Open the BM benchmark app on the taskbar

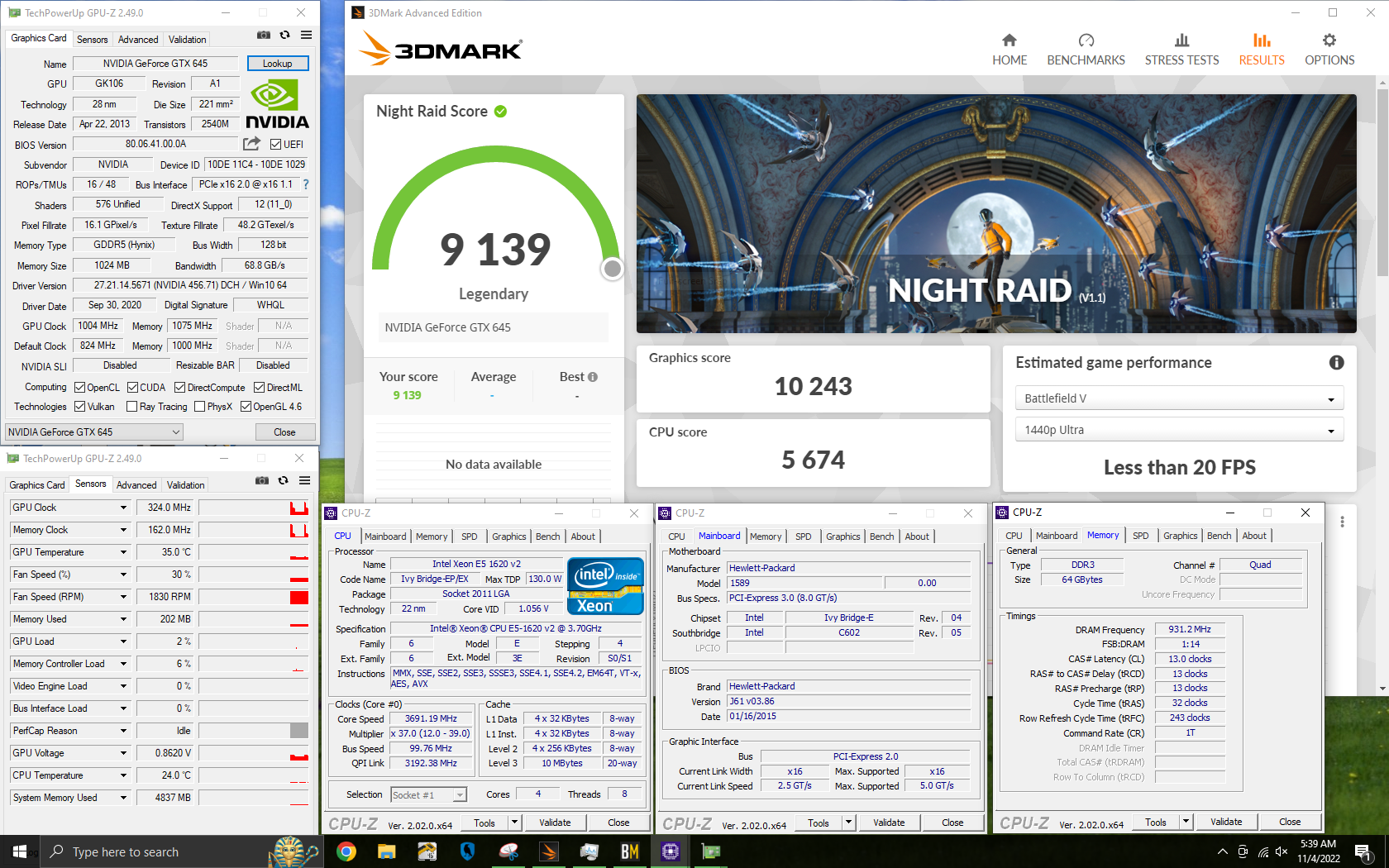pyautogui.click(x=630, y=851)
